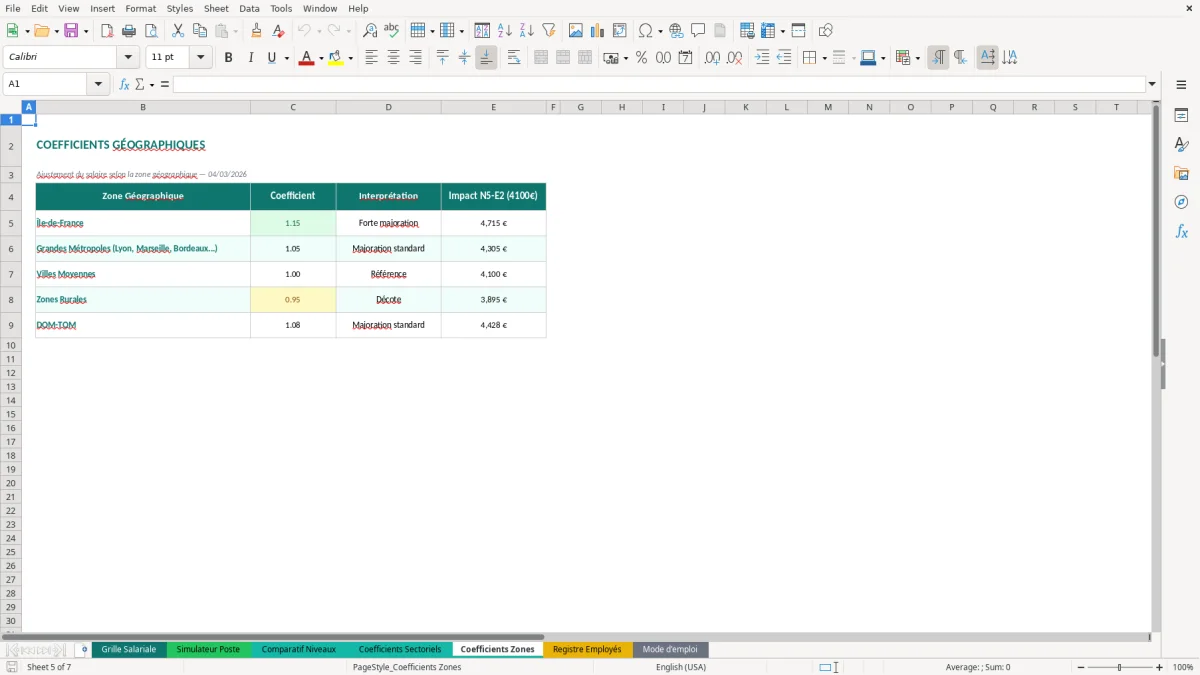Open the Borders dropdown arrow
The width and height of the screenshot is (1200, 675).
pyautogui.click(x=823, y=58)
